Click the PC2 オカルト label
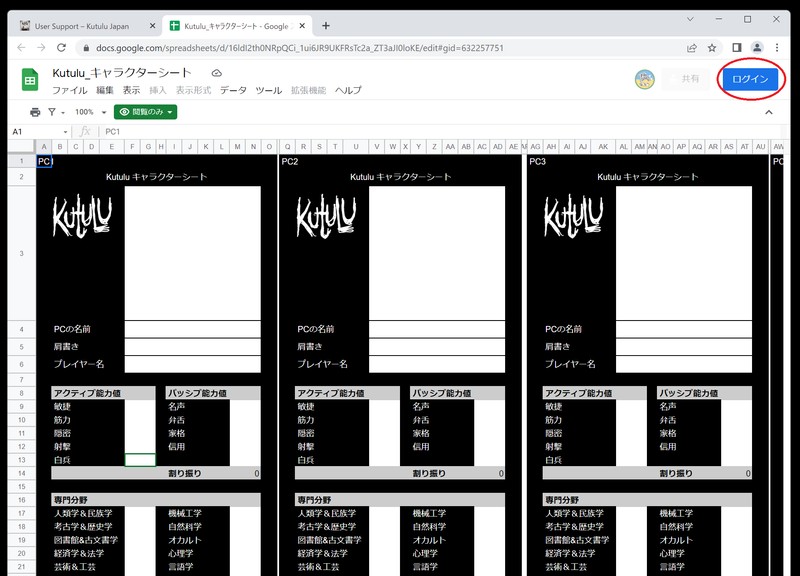The image size is (800, 576). [429, 540]
